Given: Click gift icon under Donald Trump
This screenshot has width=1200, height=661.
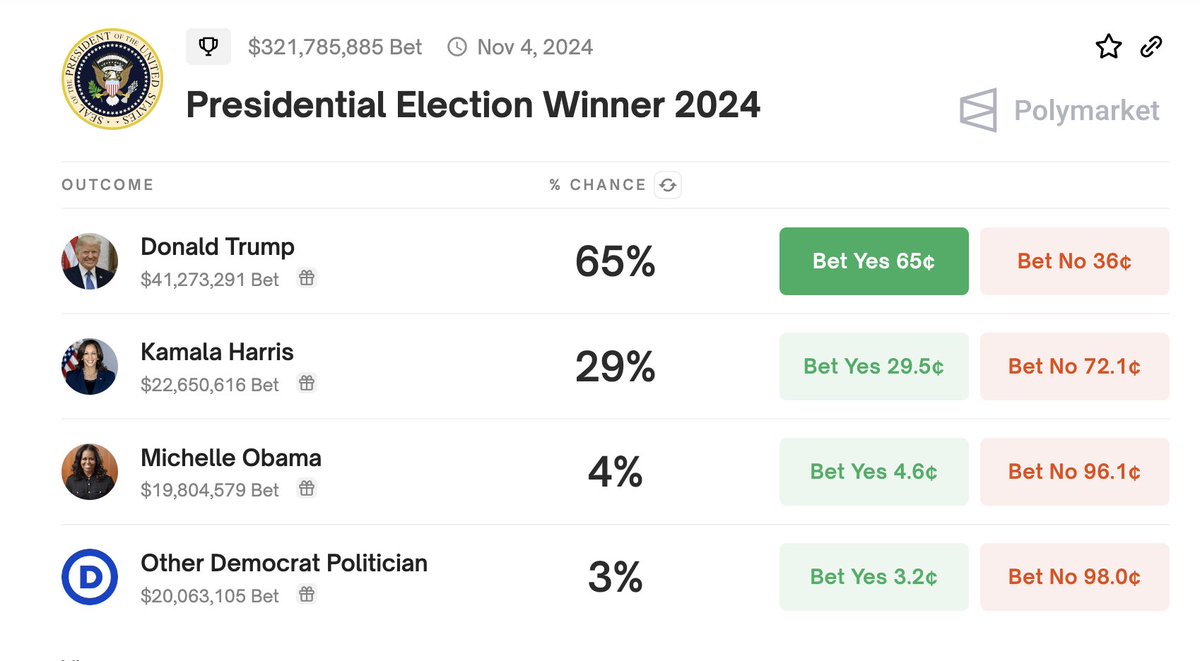Looking at the screenshot, I should (x=307, y=279).
